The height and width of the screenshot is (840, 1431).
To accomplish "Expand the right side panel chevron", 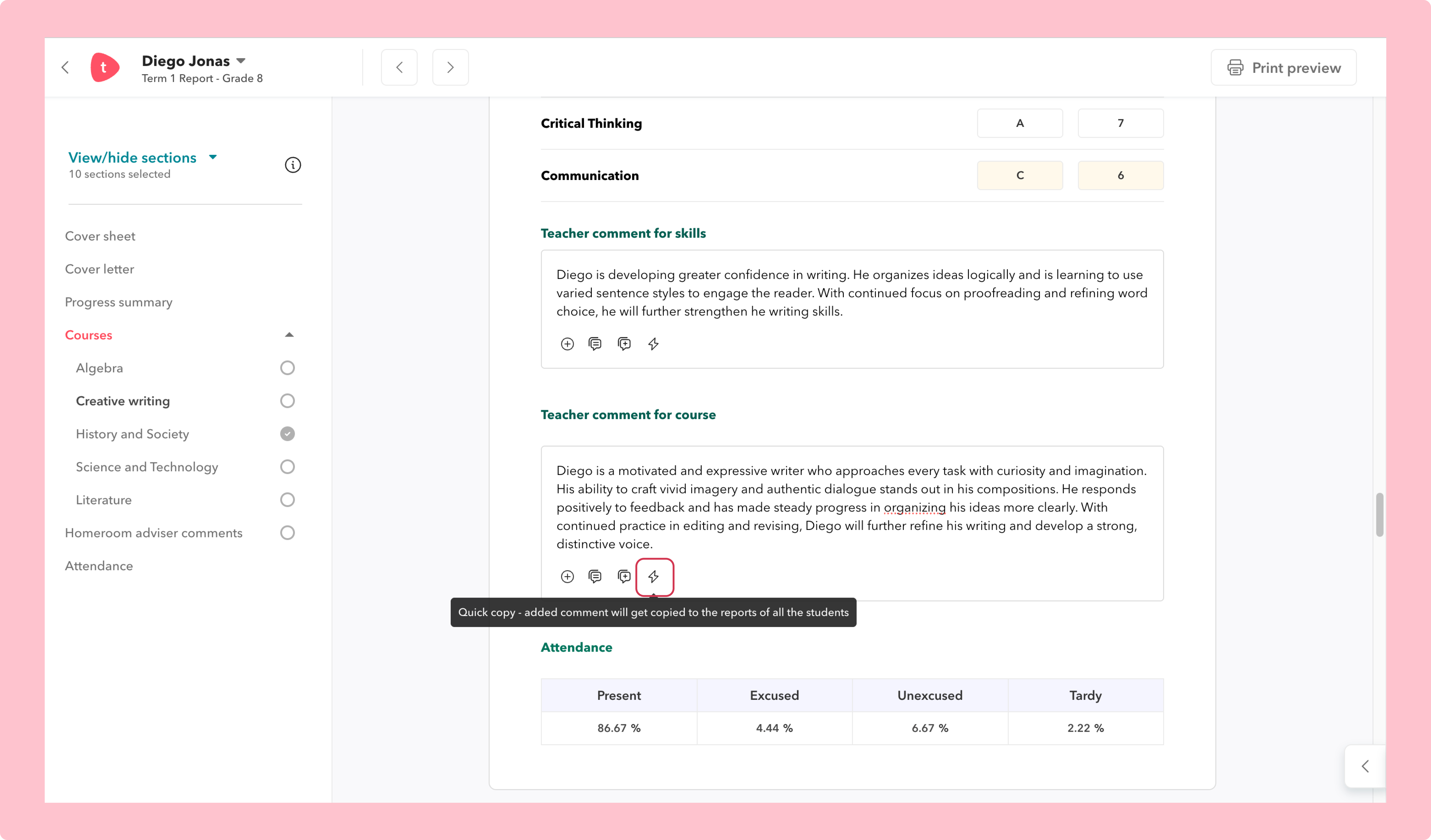I will (1365, 766).
